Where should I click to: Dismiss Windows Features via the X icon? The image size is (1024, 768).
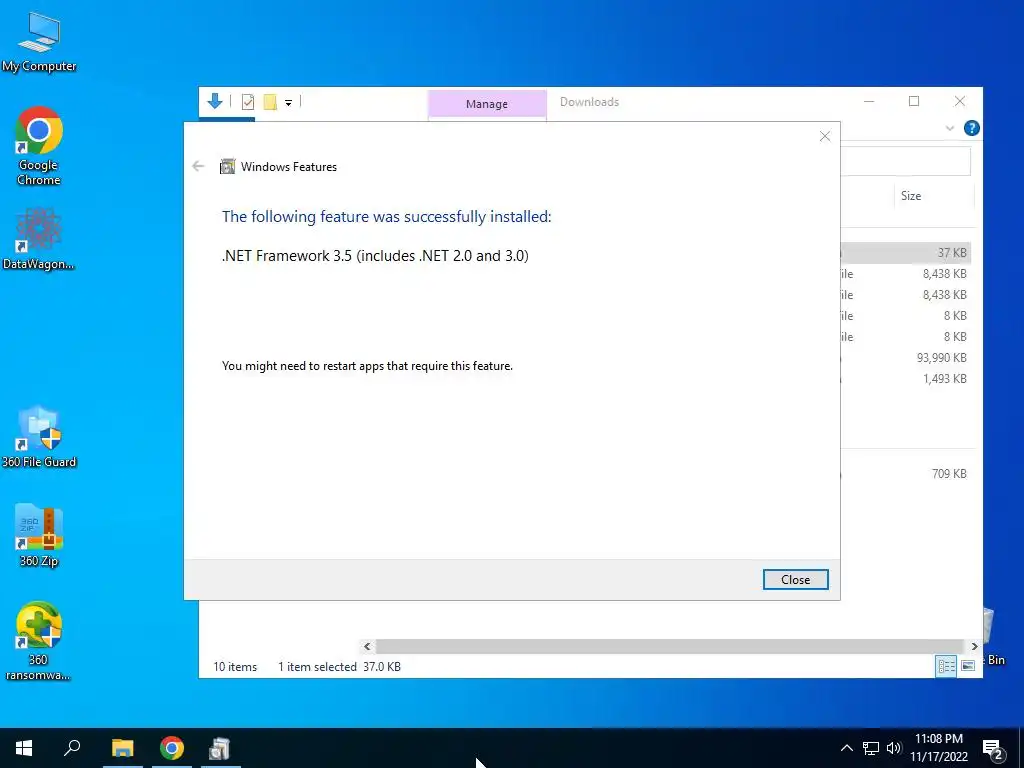(x=825, y=136)
